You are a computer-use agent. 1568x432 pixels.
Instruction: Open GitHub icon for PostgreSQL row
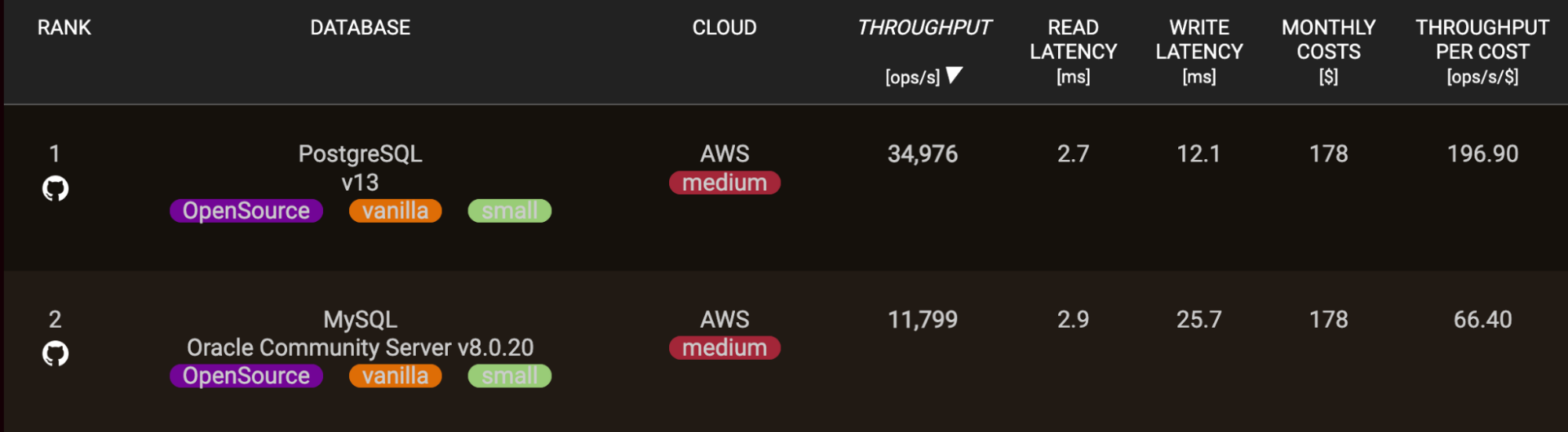56,189
